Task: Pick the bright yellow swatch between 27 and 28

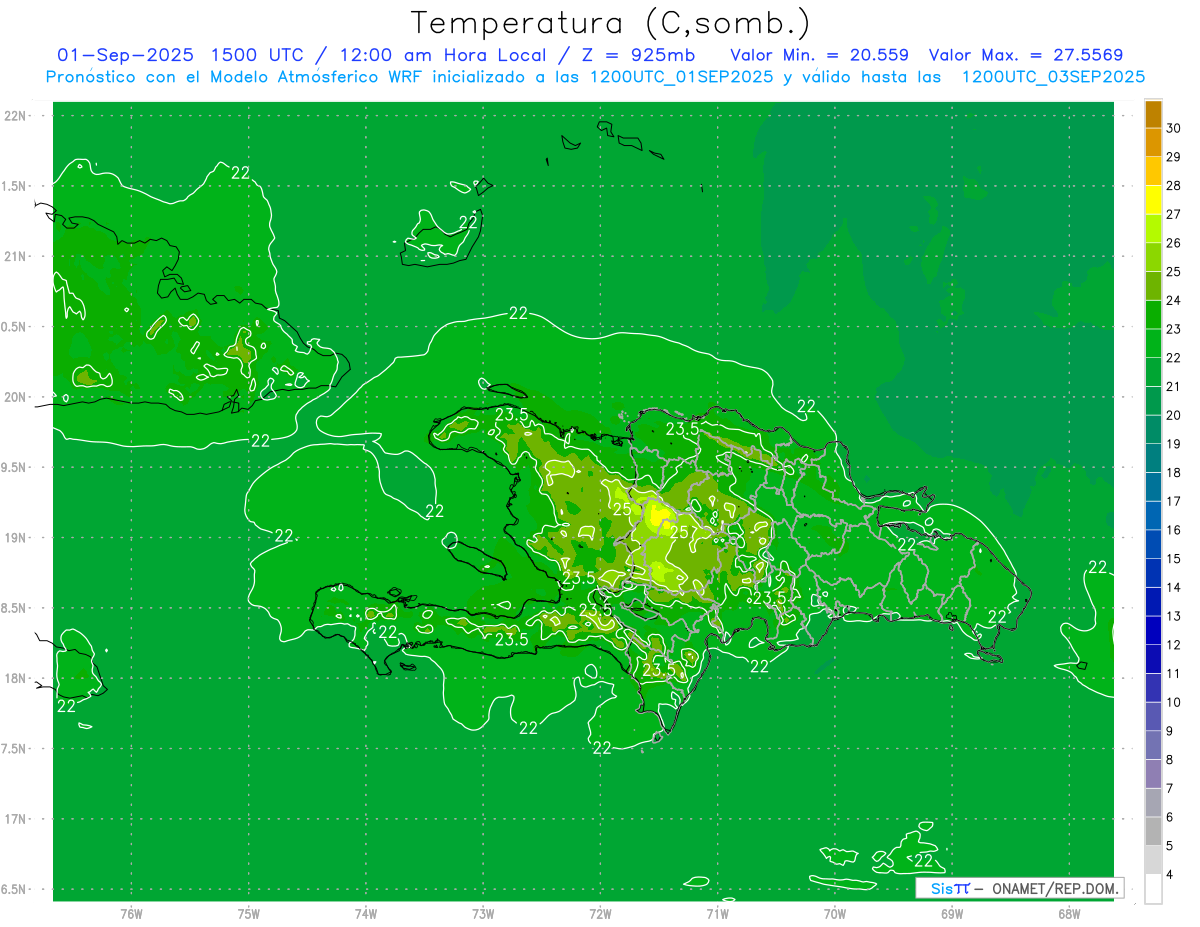Action: 1153,200
